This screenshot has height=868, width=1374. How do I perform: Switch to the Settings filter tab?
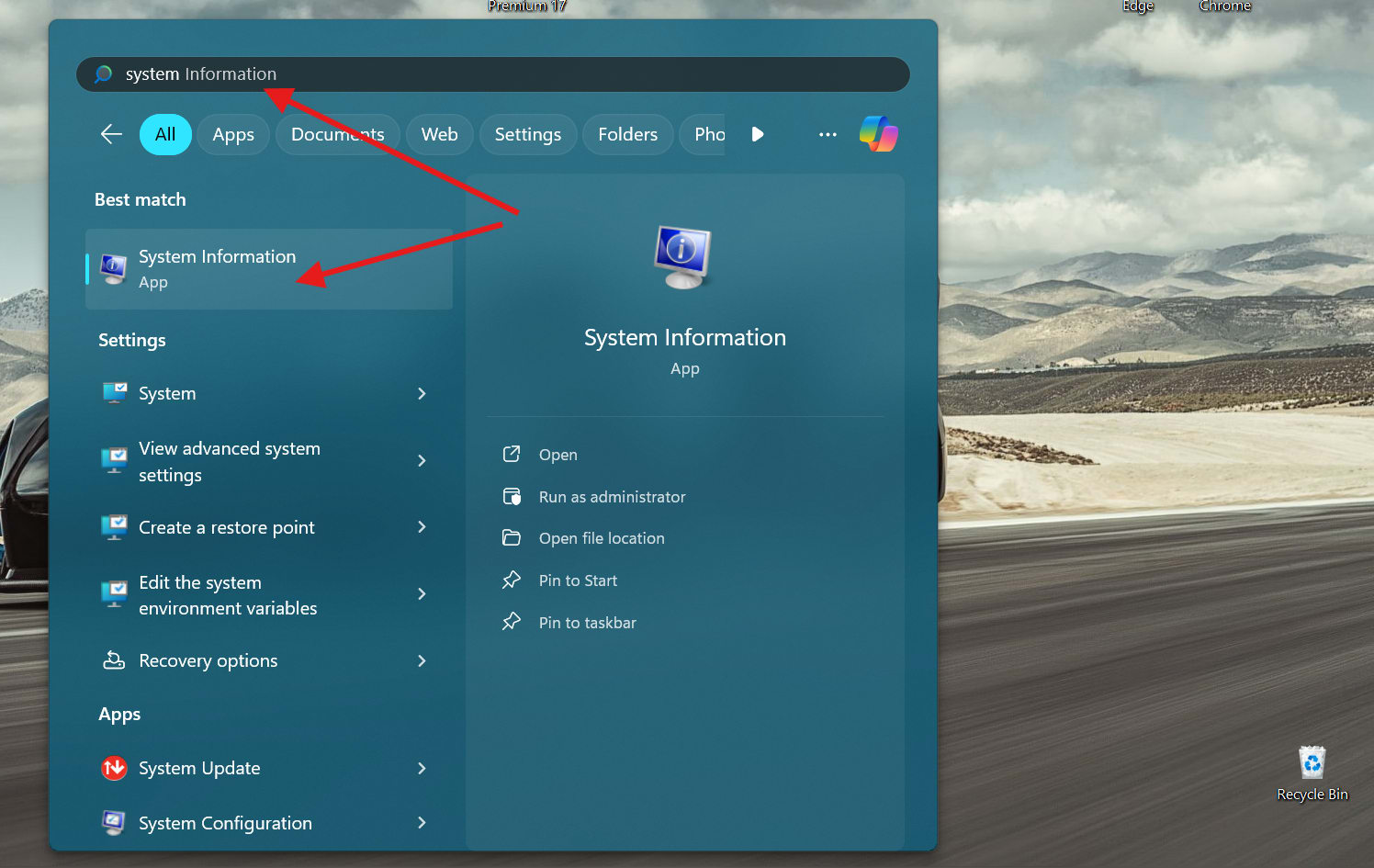point(527,134)
